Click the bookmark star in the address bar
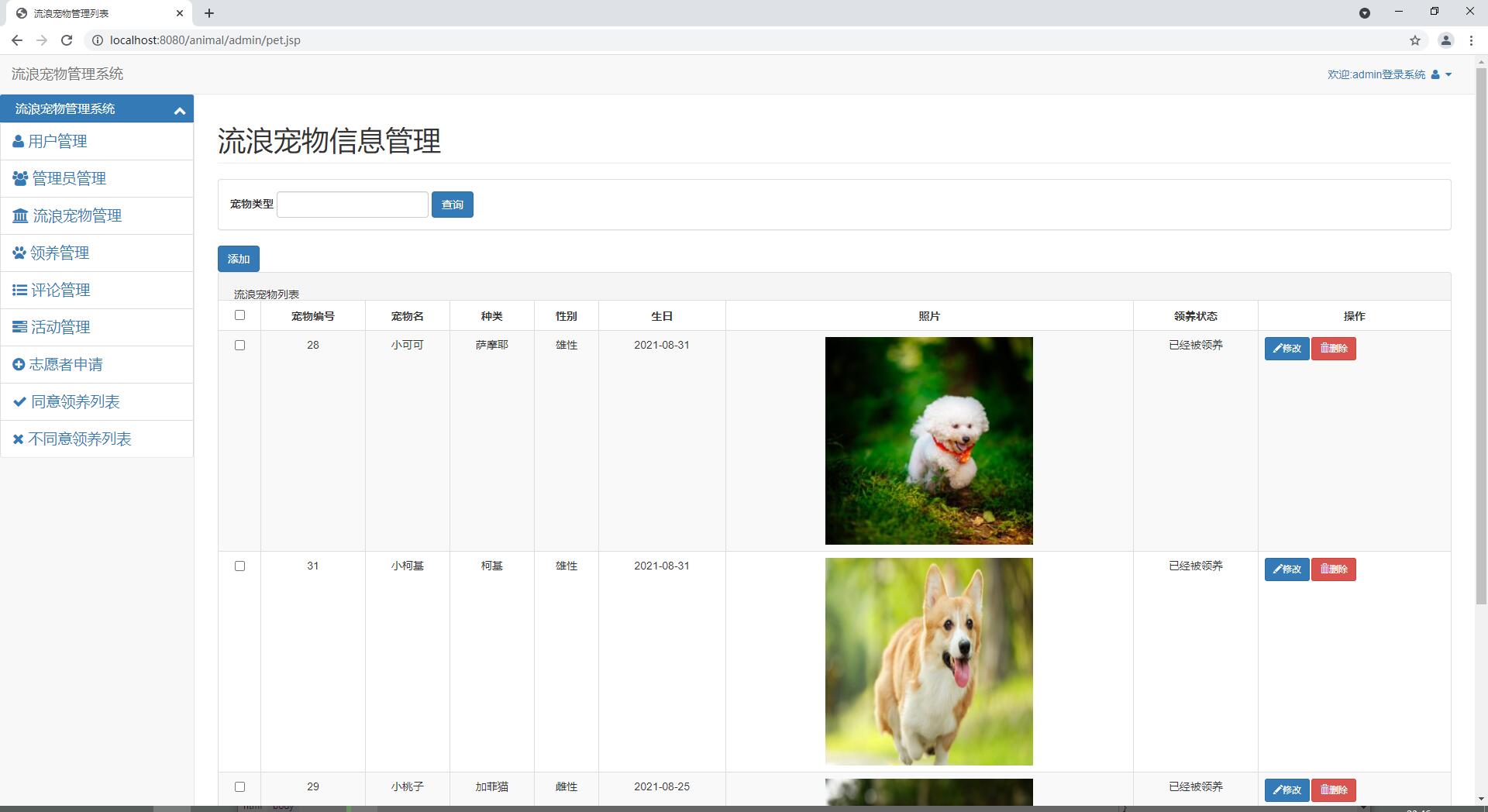1488x812 pixels. [x=1414, y=40]
